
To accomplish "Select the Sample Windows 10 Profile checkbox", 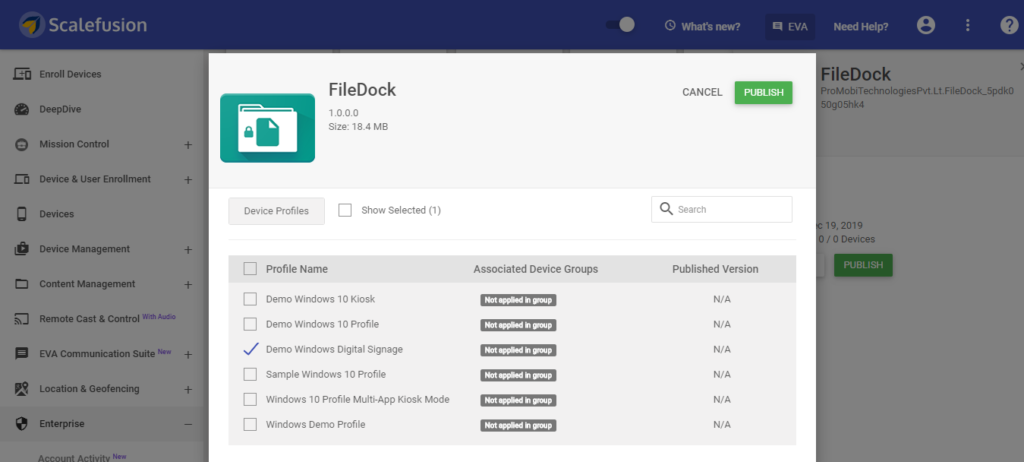I will tap(250, 374).
